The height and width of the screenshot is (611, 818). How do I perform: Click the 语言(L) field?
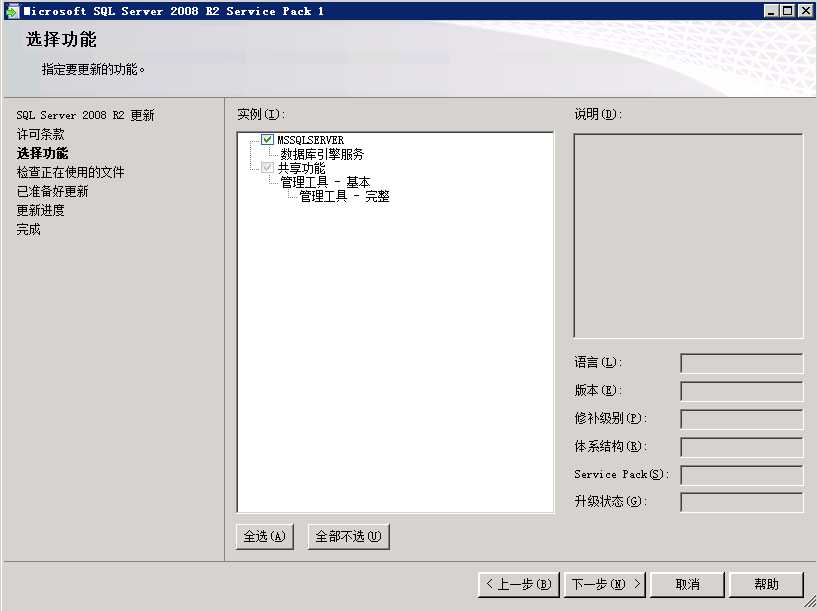[741, 363]
